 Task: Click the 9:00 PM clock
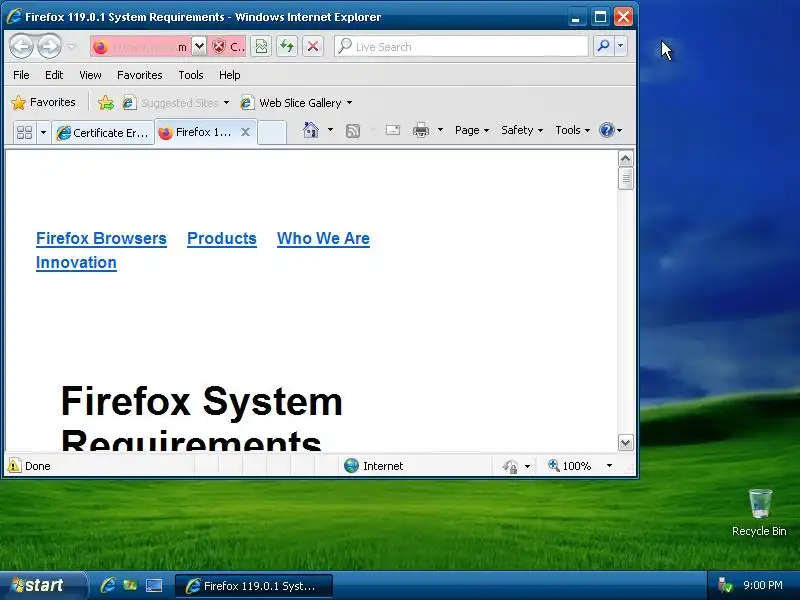pyautogui.click(x=763, y=585)
